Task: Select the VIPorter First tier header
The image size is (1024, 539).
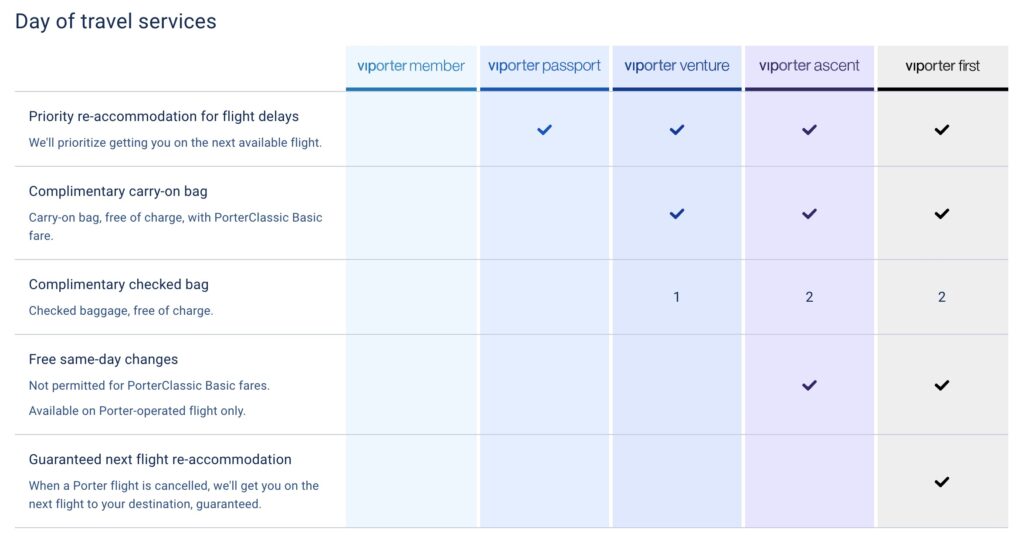Action: (x=942, y=66)
